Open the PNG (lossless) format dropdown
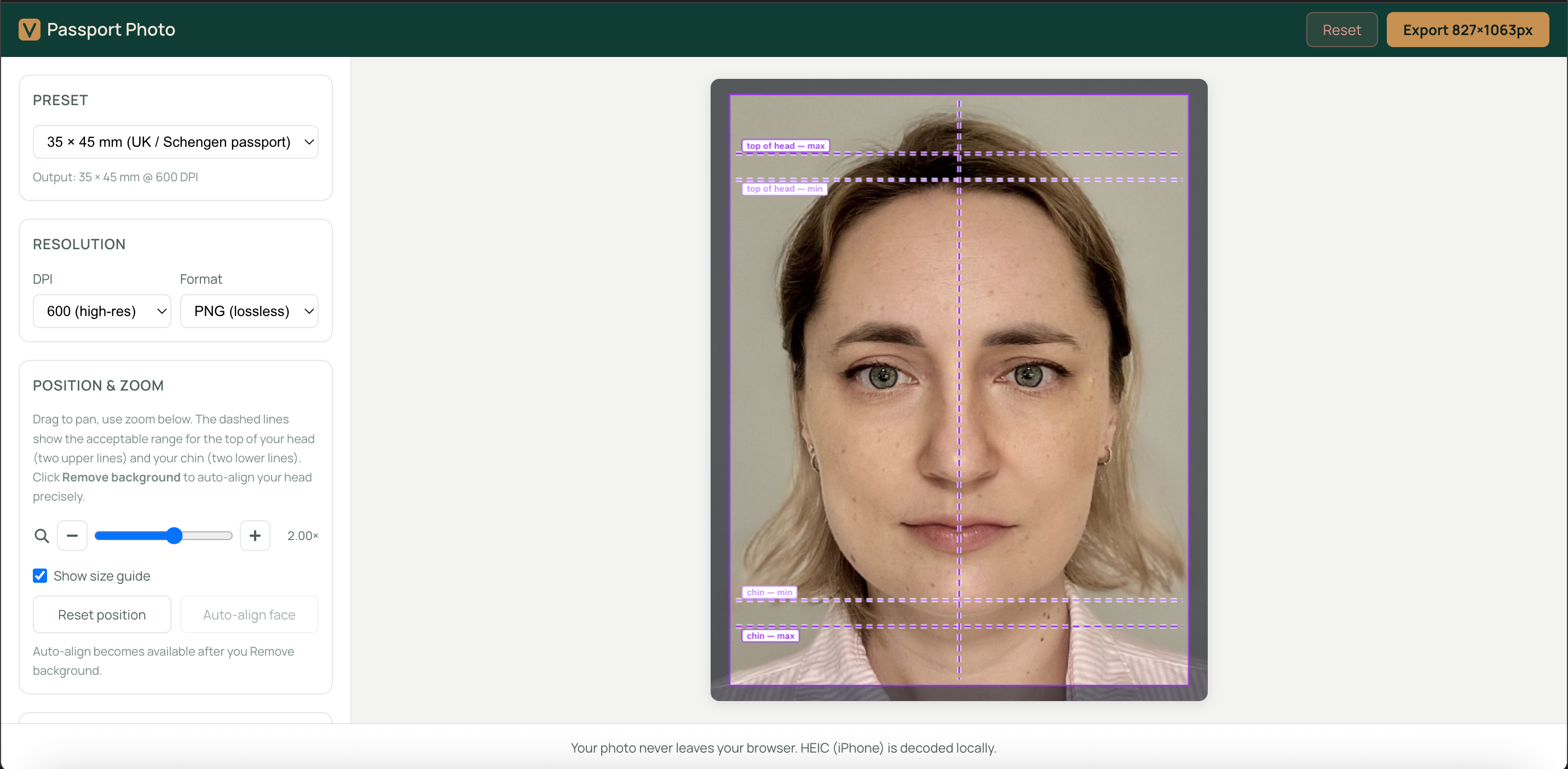This screenshot has width=1568, height=769. point(249,311)
